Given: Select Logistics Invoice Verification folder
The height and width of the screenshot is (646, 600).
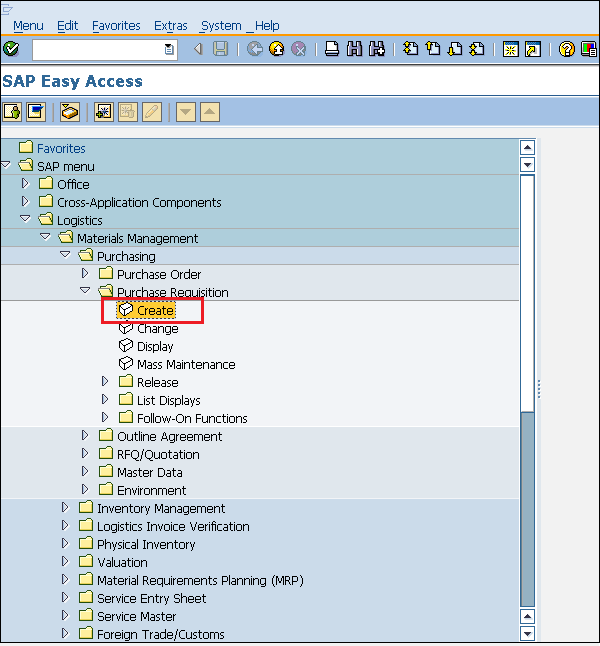Looking at the screenshot, I should tap(173, 527).
